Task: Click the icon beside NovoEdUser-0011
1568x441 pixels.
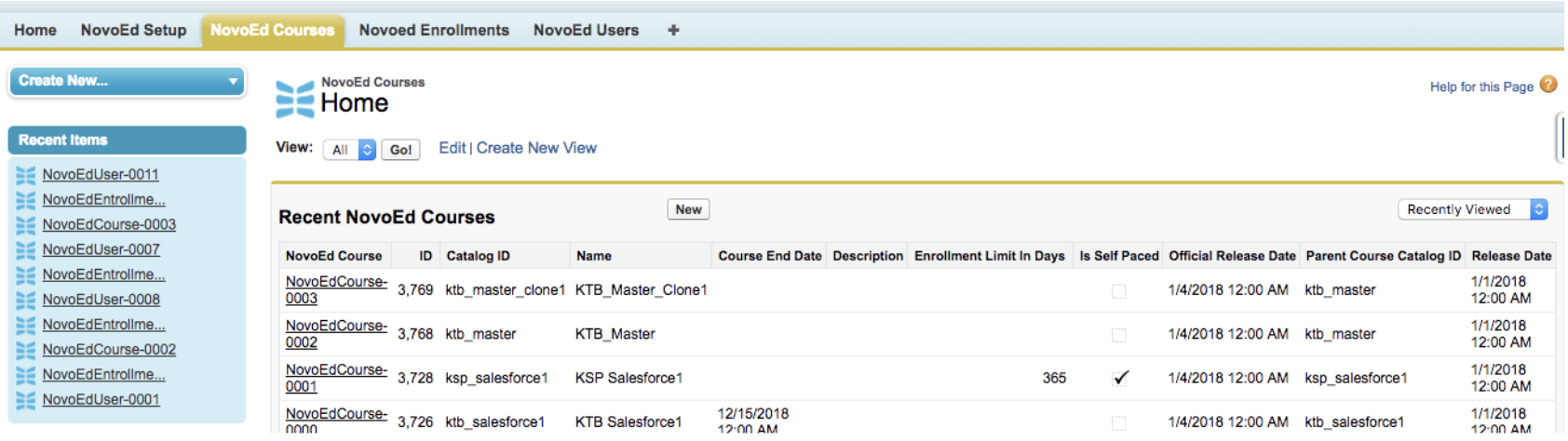Action: pos(26,175)
